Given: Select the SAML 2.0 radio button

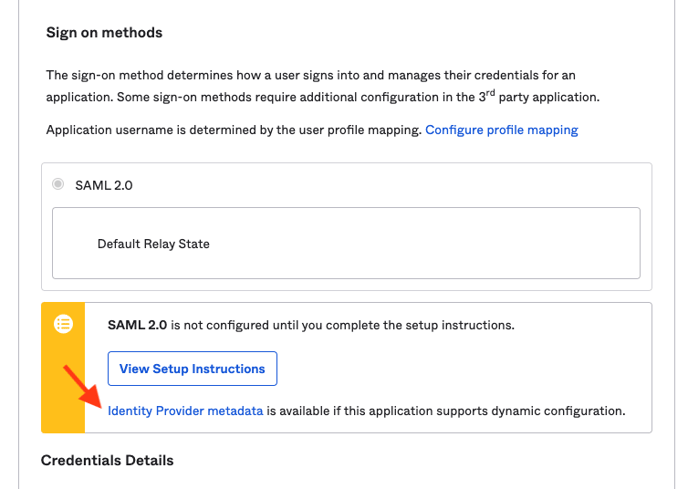Looking at the screenshot, I should click(58, 184).
